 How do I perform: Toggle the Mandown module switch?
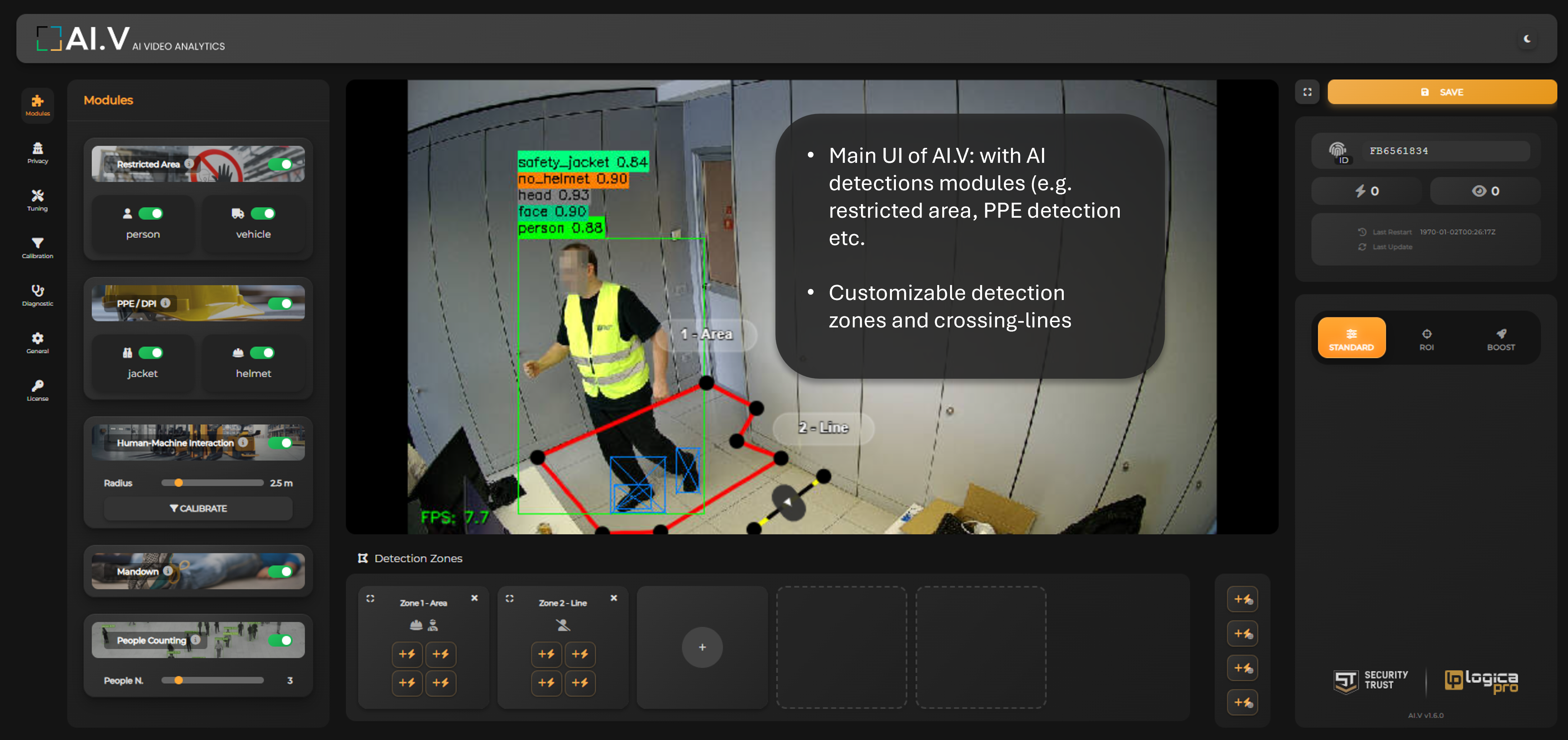coord(280,571)
